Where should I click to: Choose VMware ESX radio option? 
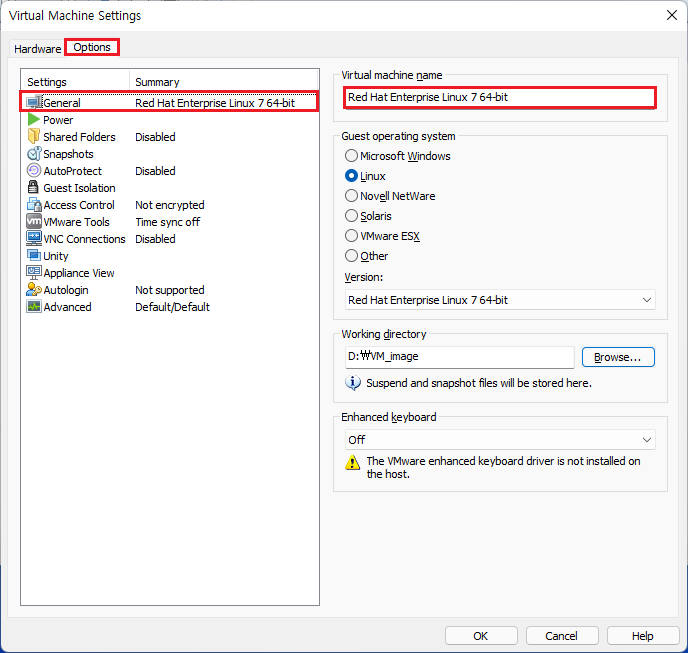point(351,236)
